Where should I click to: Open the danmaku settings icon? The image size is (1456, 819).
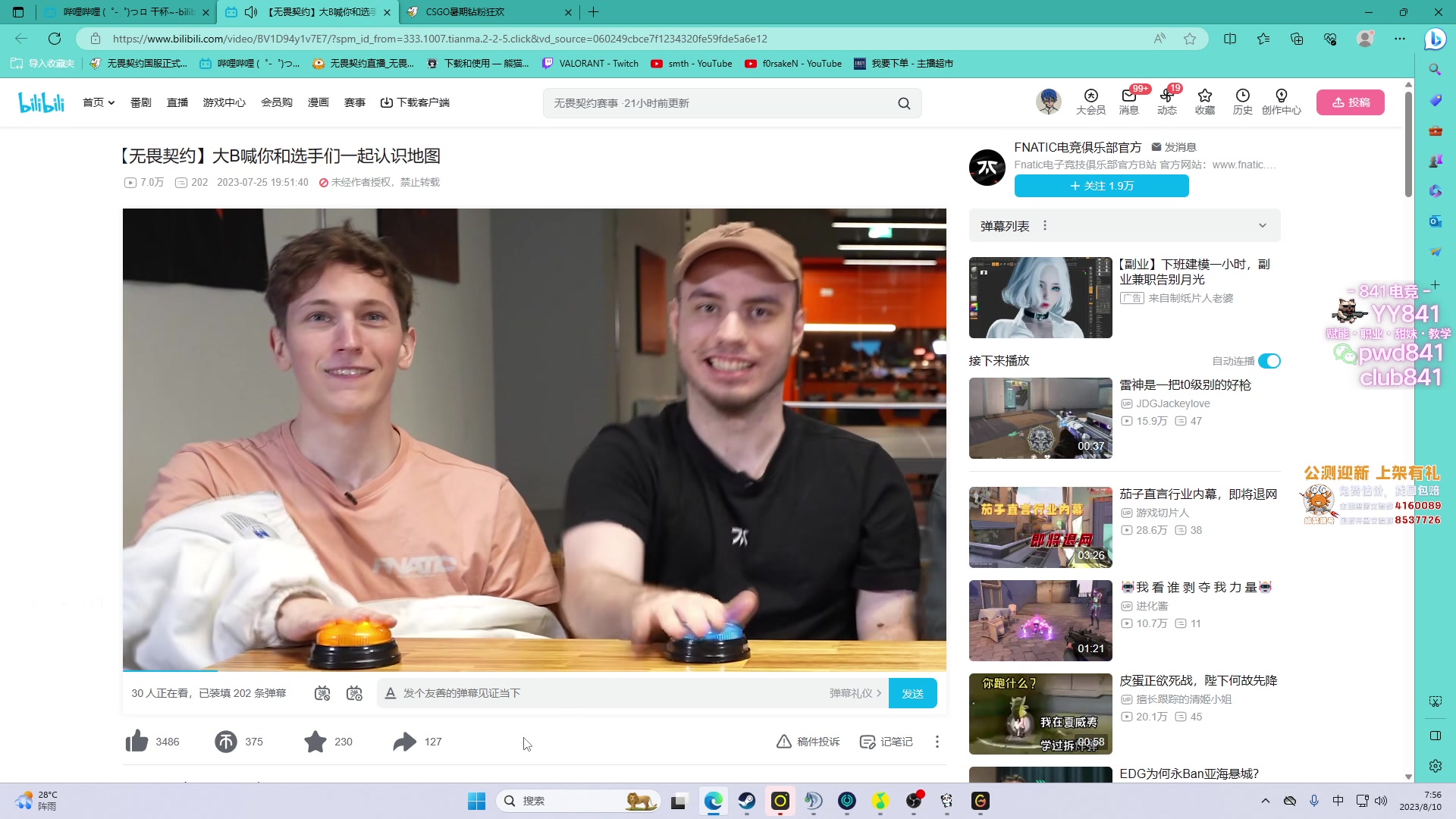354,693
